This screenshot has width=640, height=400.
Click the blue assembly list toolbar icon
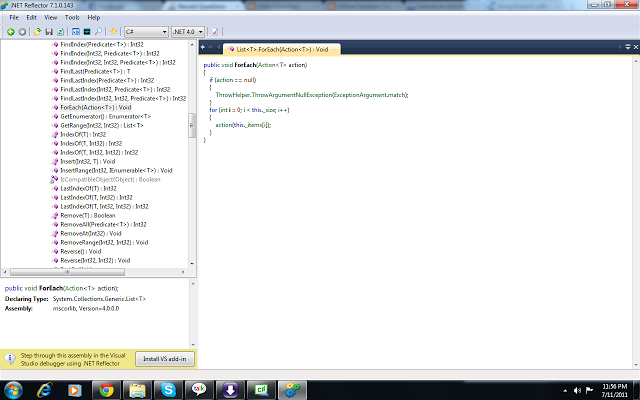76,31
